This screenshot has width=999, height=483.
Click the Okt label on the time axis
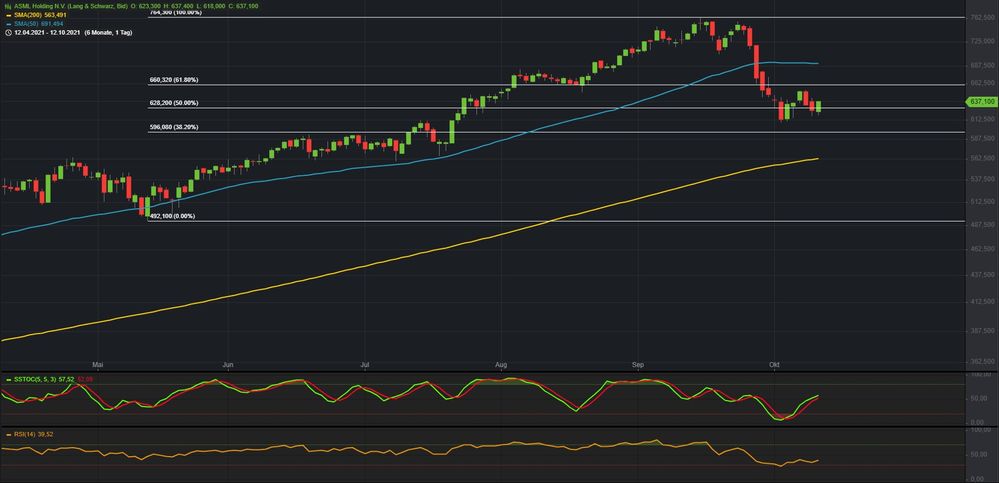[x=774, y=365]
